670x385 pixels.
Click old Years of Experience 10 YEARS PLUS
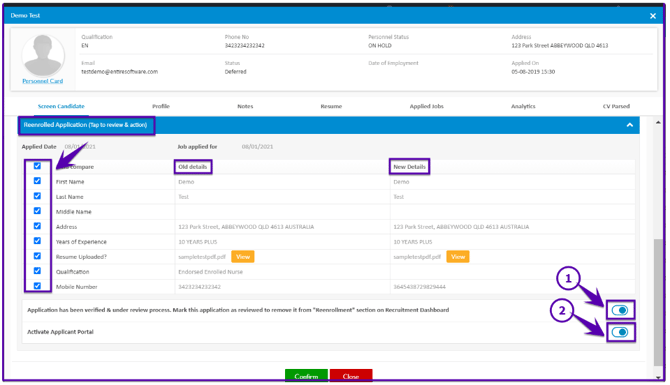point(197,242)
